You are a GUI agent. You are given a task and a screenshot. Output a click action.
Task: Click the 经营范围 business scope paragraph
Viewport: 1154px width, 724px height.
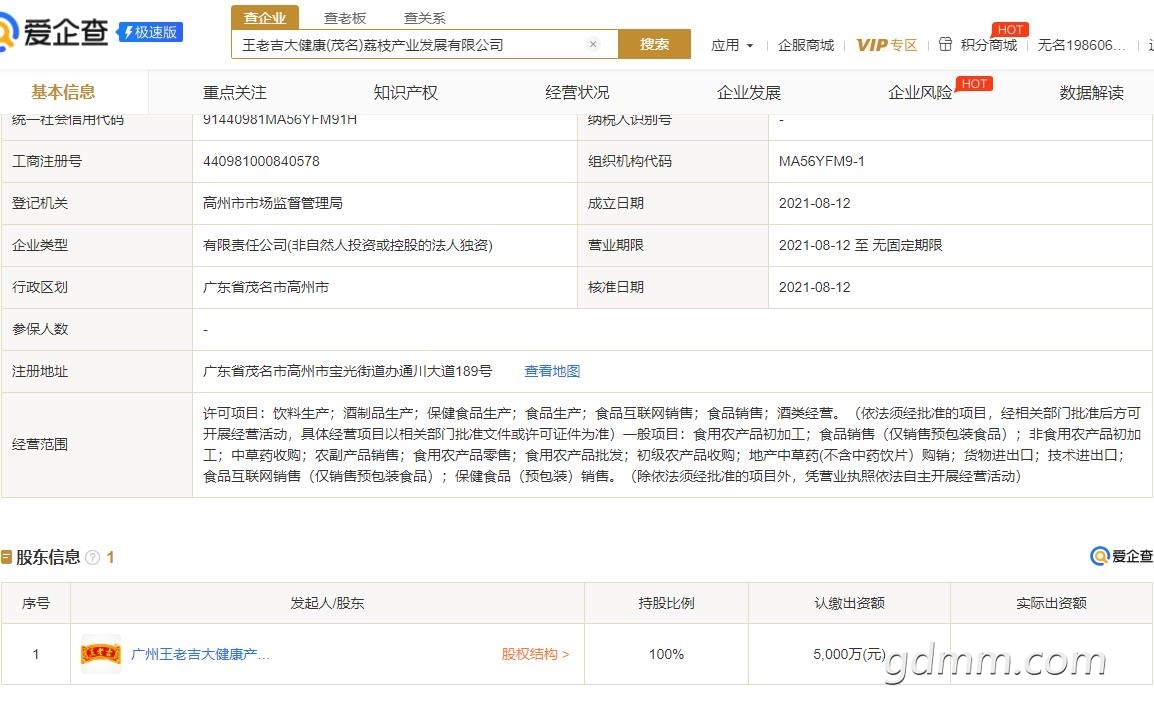click(672, 444)
